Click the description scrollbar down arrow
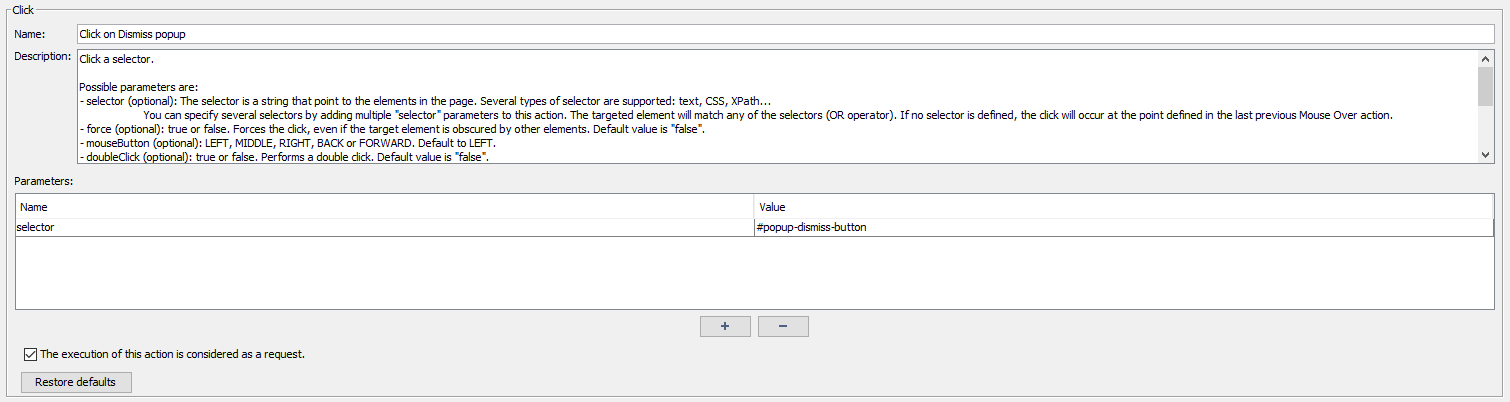The height and width of the screenshot is (402, 1510). (1485, 155)
